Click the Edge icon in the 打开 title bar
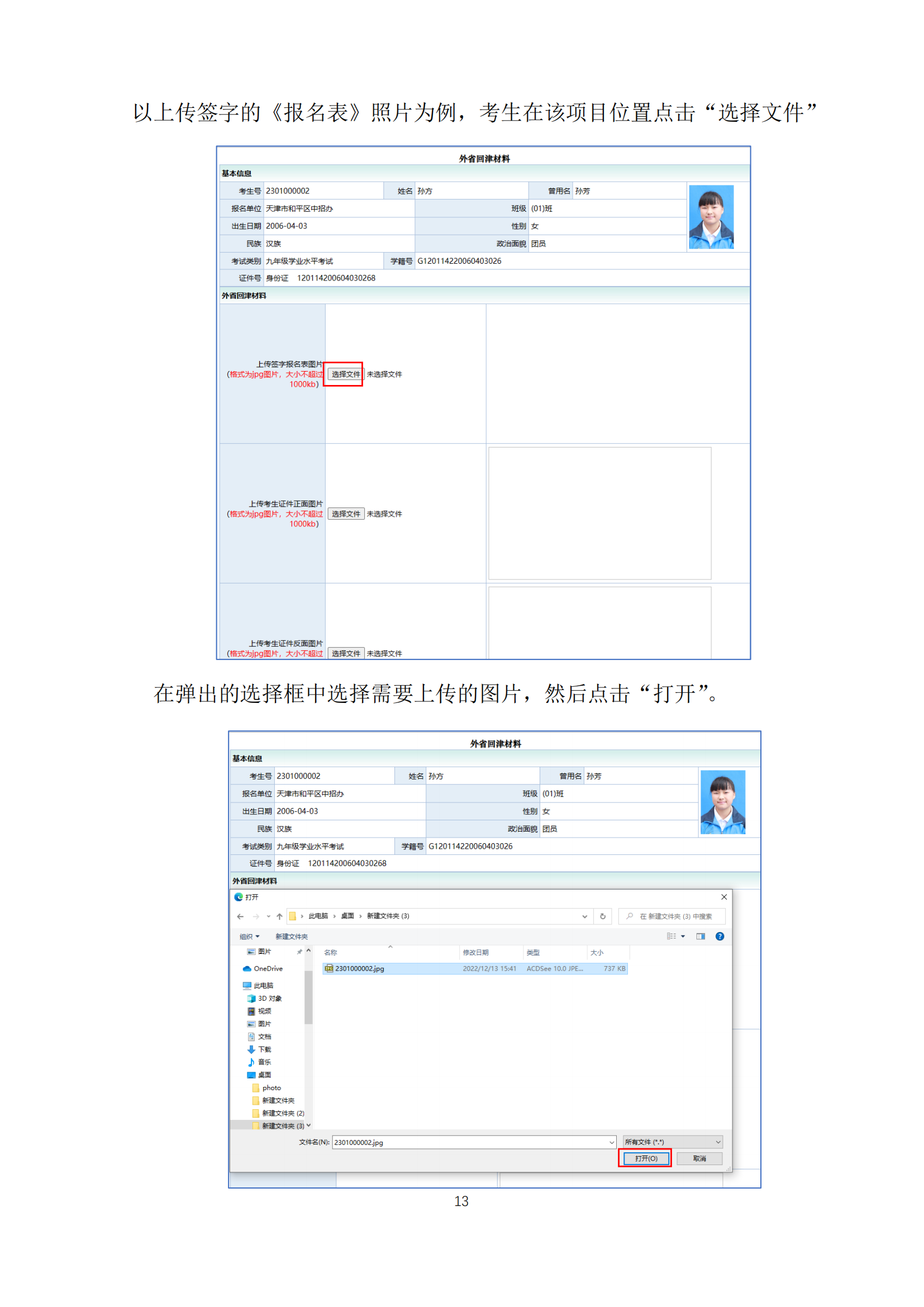The height and width of the screenshot is (1307, 924). (239, 896)
